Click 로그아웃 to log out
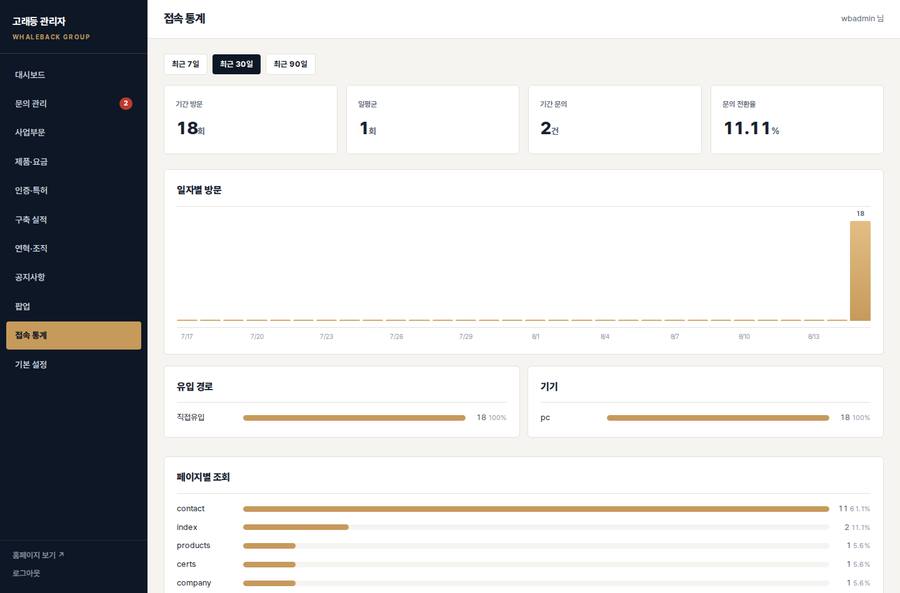This screenshot has height=593, width=900. point(26,573)
